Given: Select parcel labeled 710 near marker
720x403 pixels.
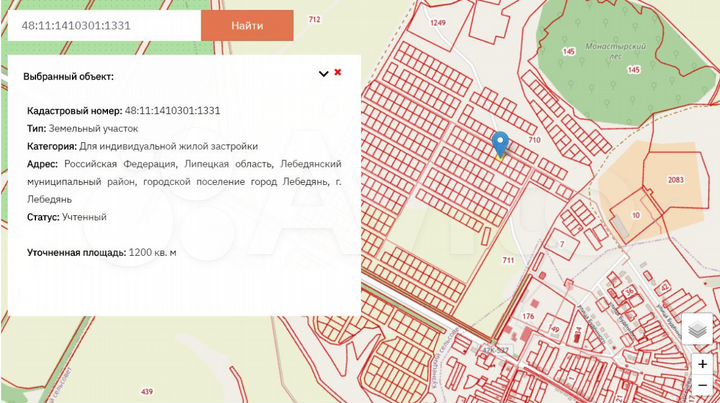Looking at the screenshot, I should 534,141.
